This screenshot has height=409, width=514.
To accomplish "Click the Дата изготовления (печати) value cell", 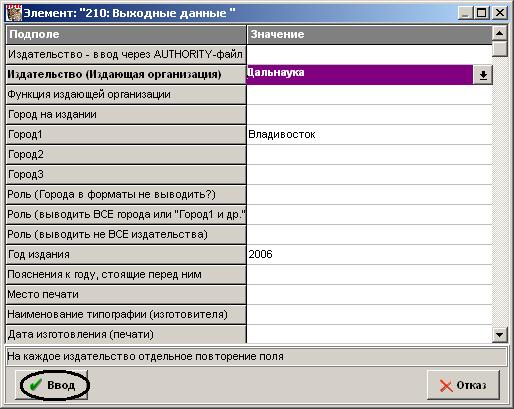I will (x=369, y=334).
